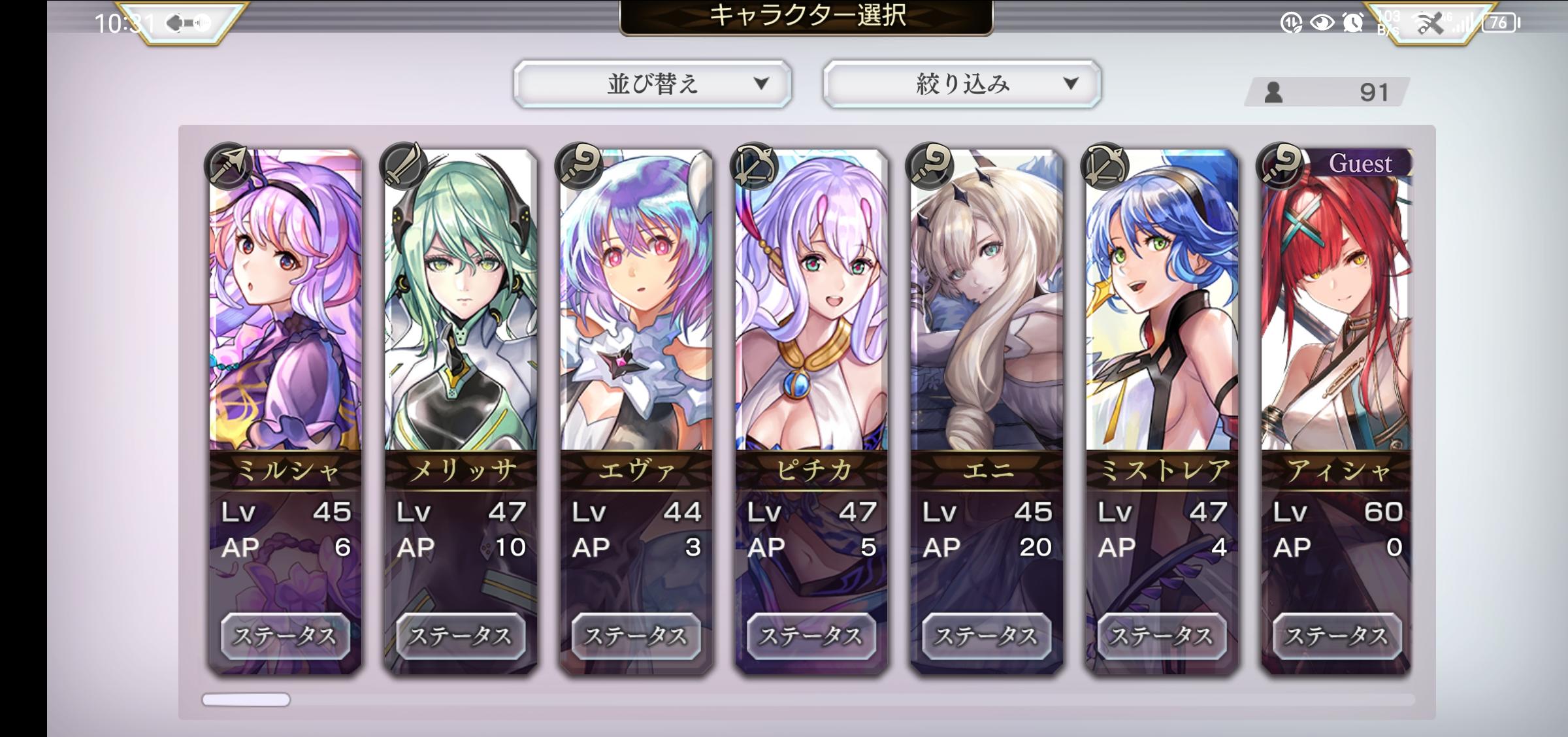Tap the sword weapon icon on メリッサ card

[403, 166]
